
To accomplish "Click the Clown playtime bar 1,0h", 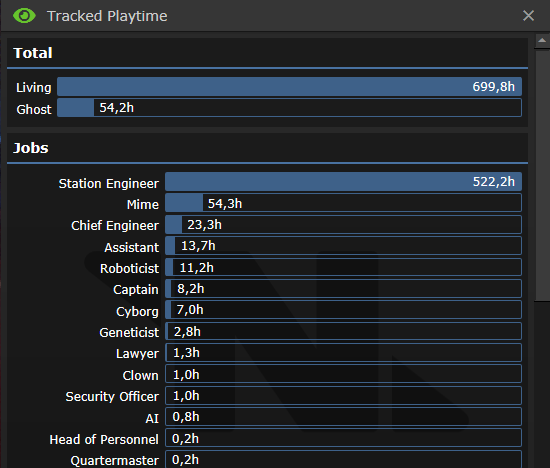I will tap(343, 374).
